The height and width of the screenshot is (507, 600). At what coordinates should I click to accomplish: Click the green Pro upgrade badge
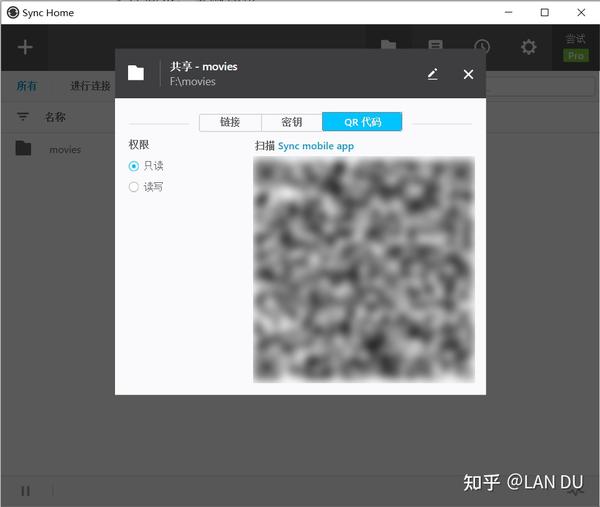click(x=576, y=56)
